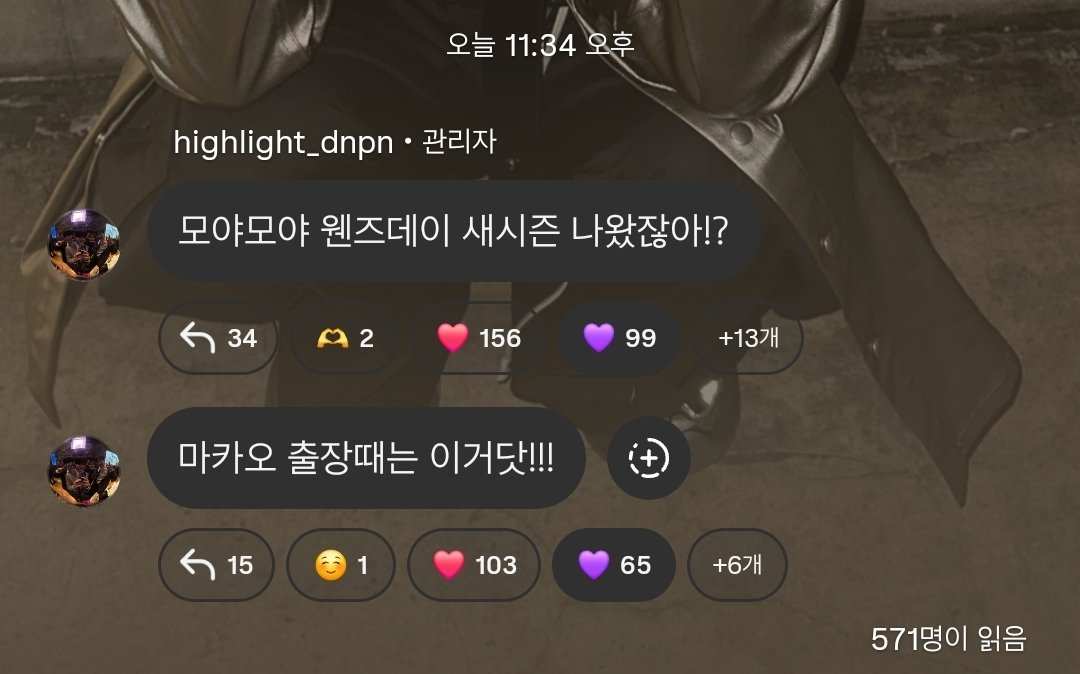Open the 15 replies on the second message
This screenshot has height=674, width=1080.
216,565
